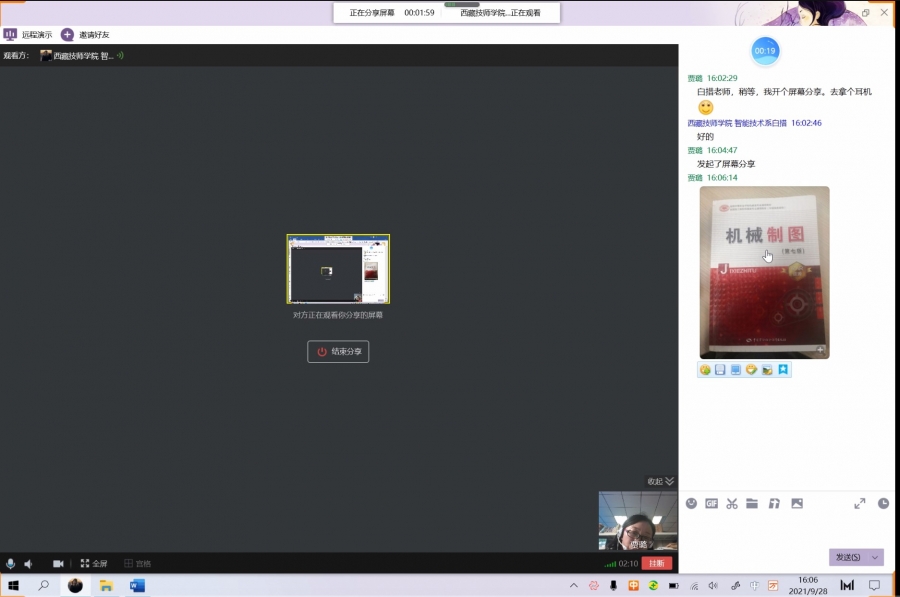Click the music share icon
Screen dimensions: 900x597
(774, 503)
